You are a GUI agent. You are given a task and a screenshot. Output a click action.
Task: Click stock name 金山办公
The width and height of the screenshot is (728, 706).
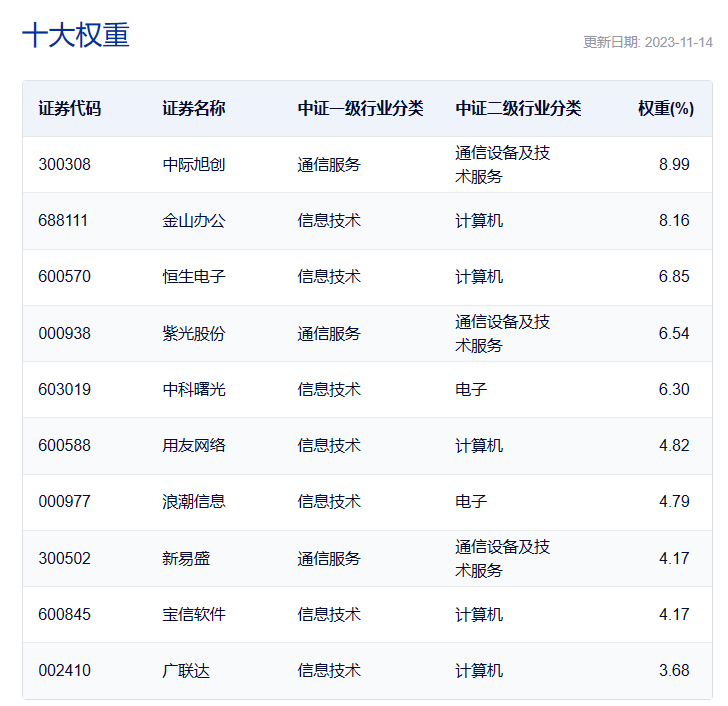coord(194,220)
